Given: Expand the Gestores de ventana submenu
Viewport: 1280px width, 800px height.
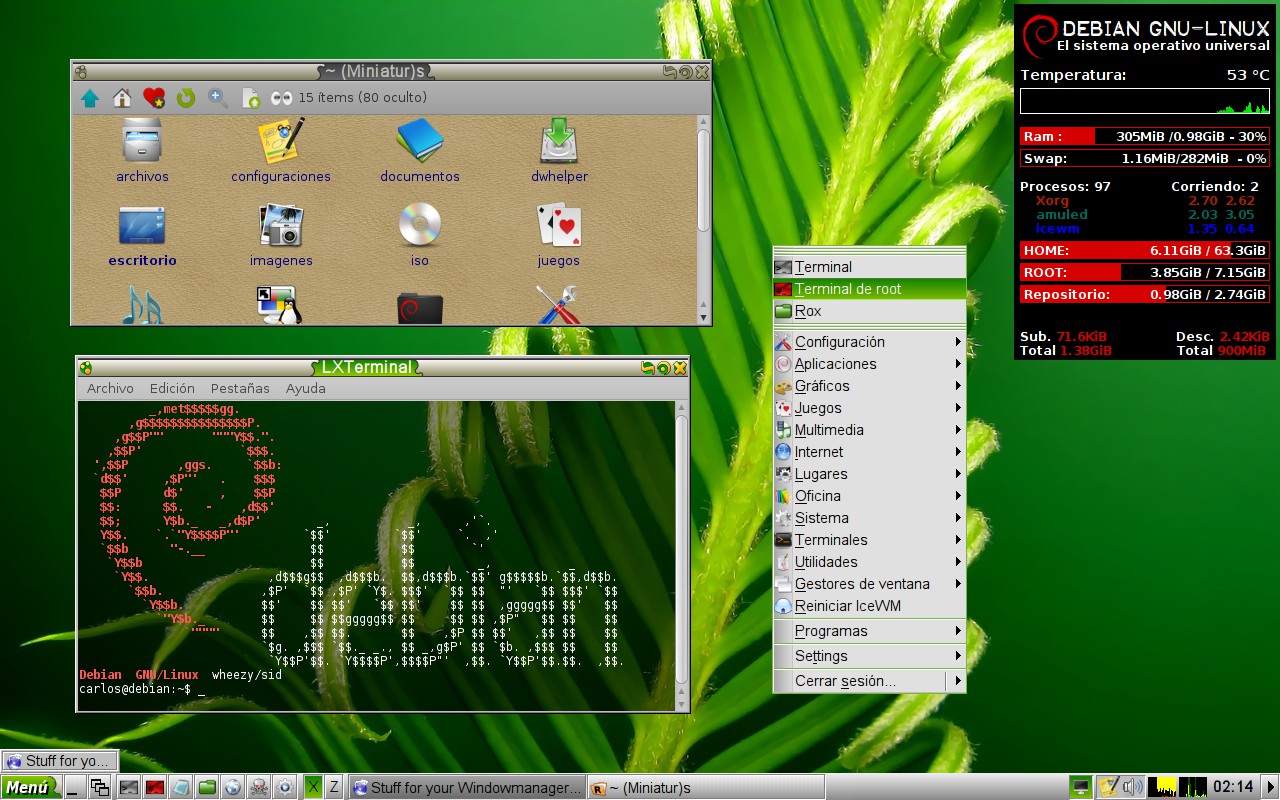Looking at the screenshot, I should coord(869,584).
